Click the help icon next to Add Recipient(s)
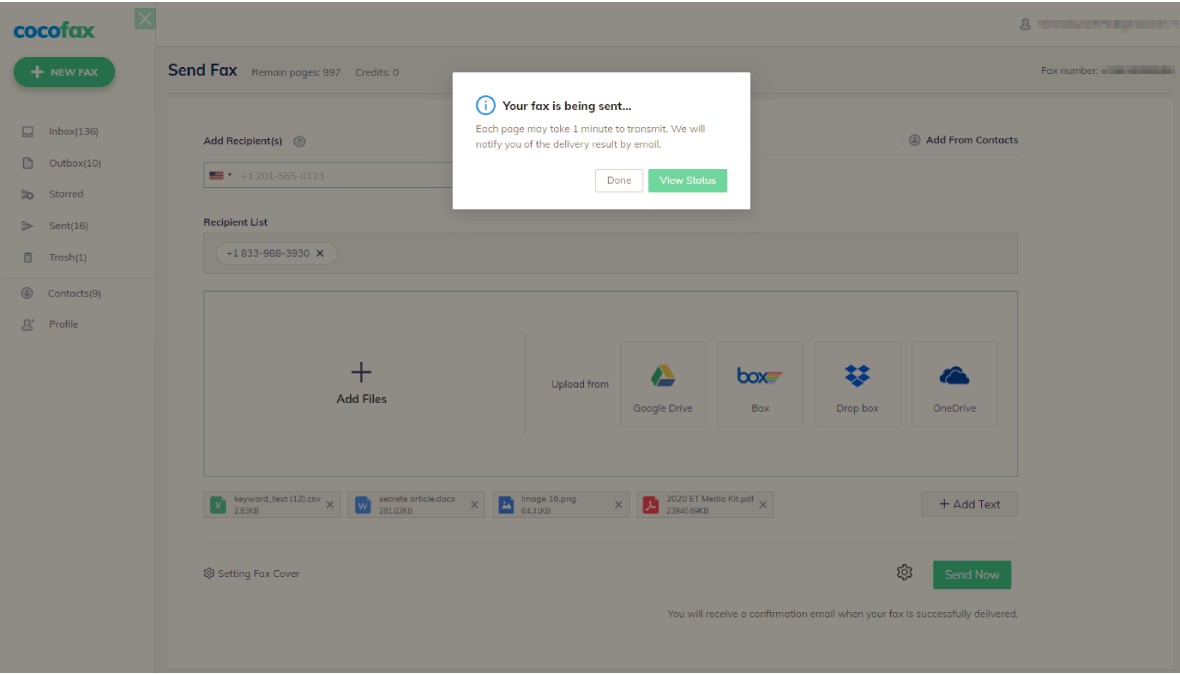 (x=300, y=141)
